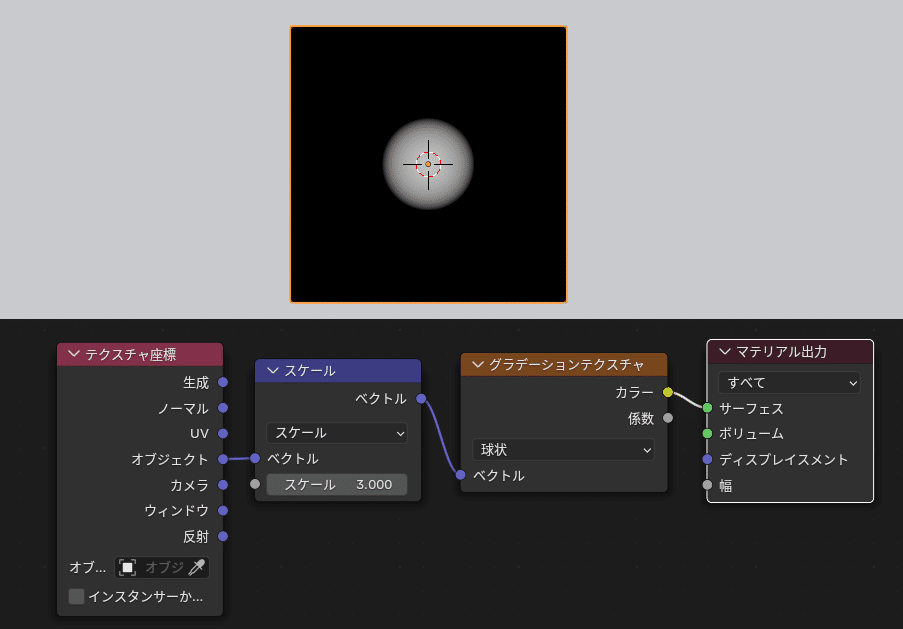Click the ディスプレイスメント label text
Image resolution: width=903 pixels, height=629 pixels.
click(x=784, y=460)
